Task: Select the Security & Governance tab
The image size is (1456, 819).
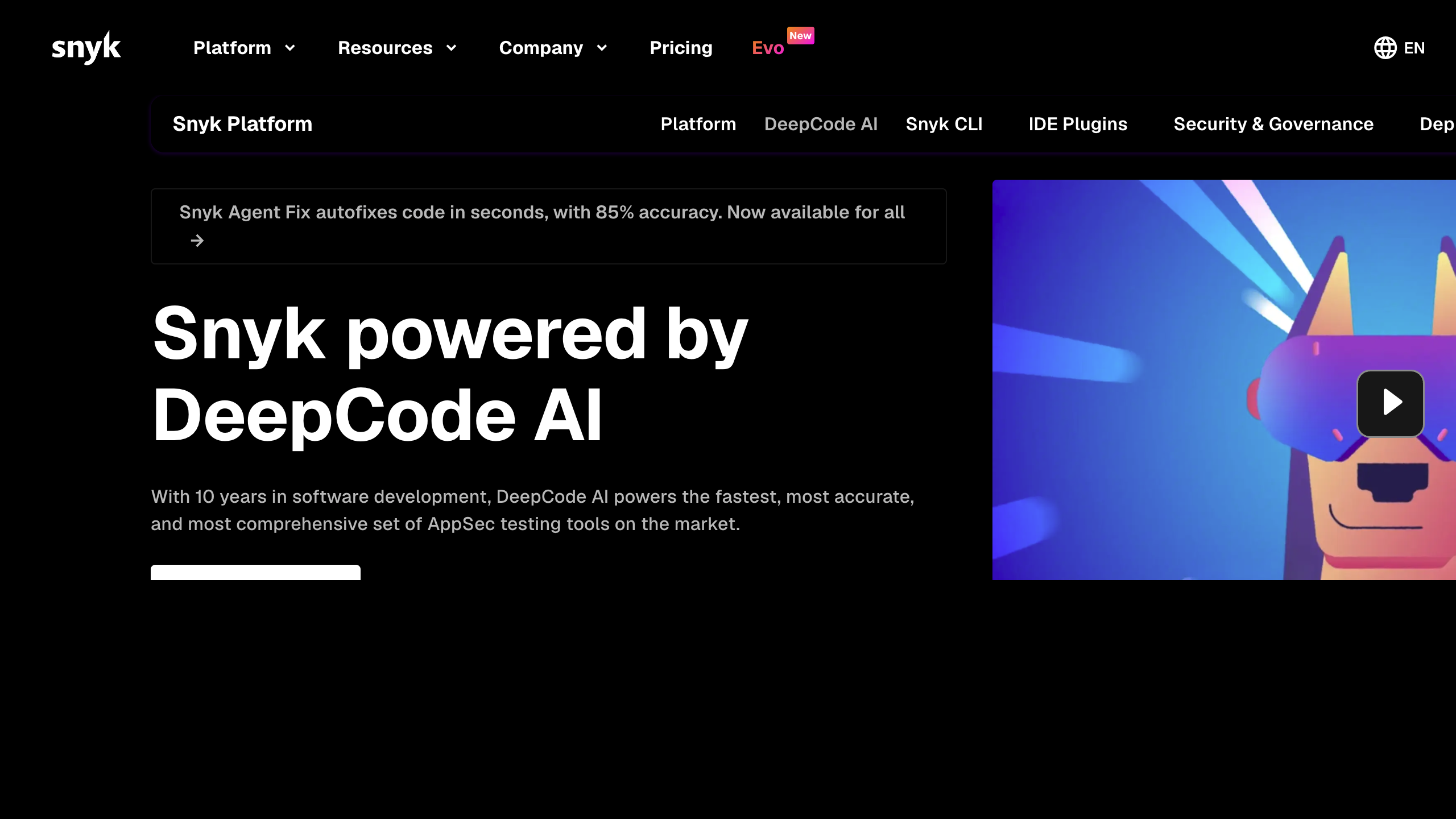Action: (1273, 124)
